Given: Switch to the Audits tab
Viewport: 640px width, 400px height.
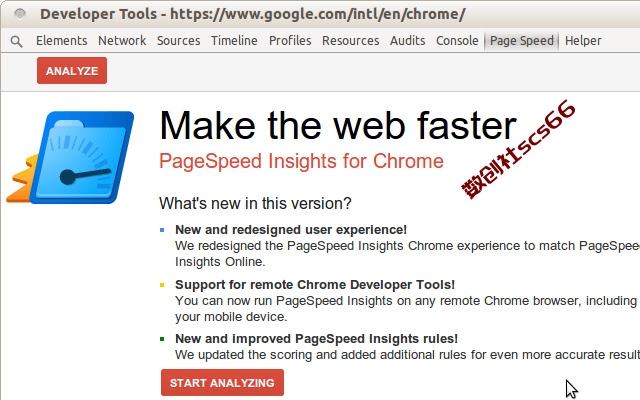Looking at the screenshot, I should coord(407,41).
